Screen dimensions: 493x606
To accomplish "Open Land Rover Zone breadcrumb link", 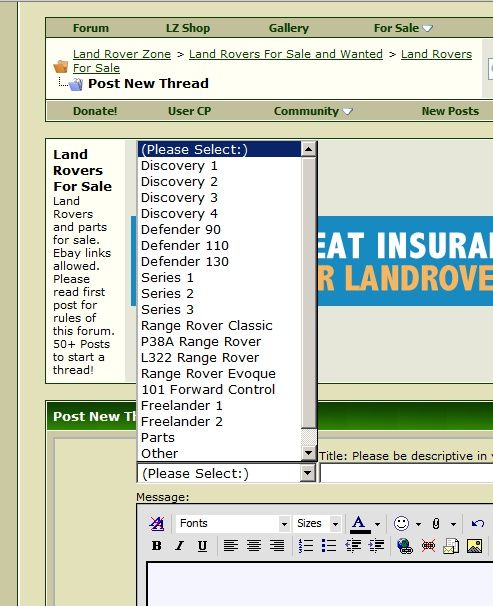I will (122, 54).
